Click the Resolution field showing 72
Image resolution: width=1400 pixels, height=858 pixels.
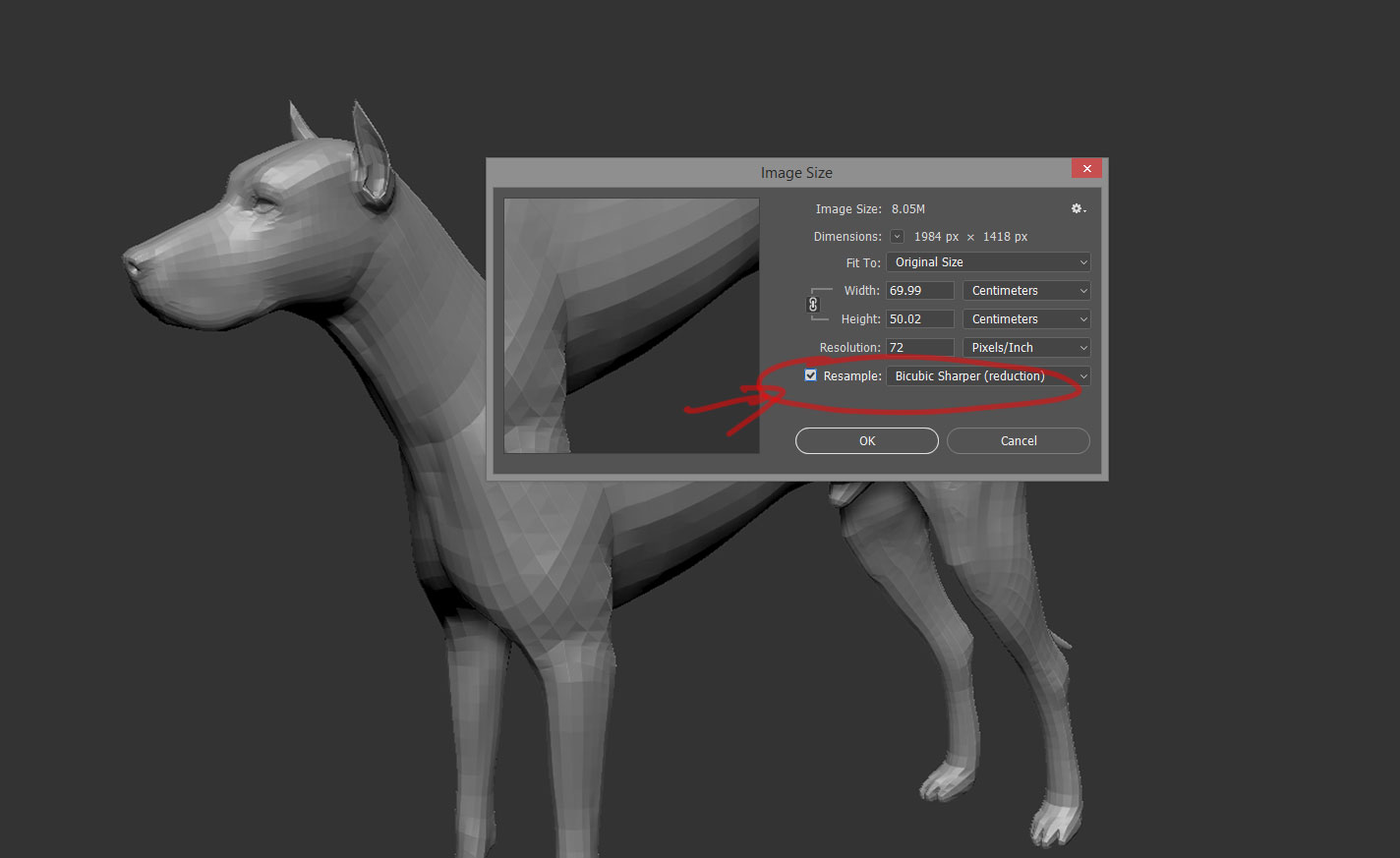pos(920,348)
